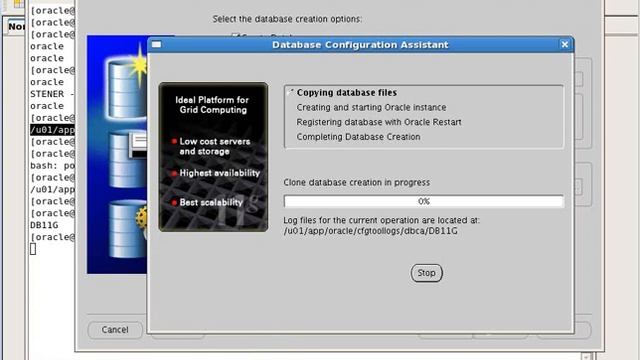Select 'Registering database with Oracle Restart' step
The height and width of the screenshot is (360, 640).
point(379,122)
